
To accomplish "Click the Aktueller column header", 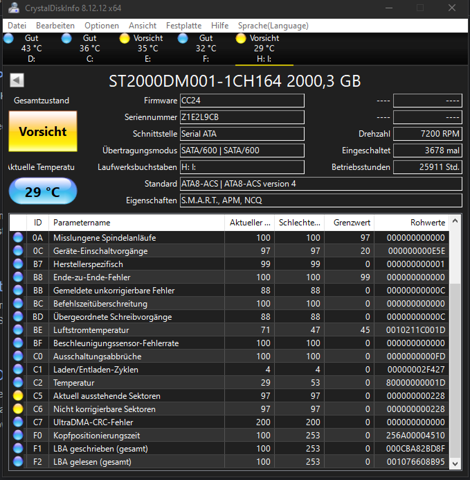I will [x=250, y=223].
